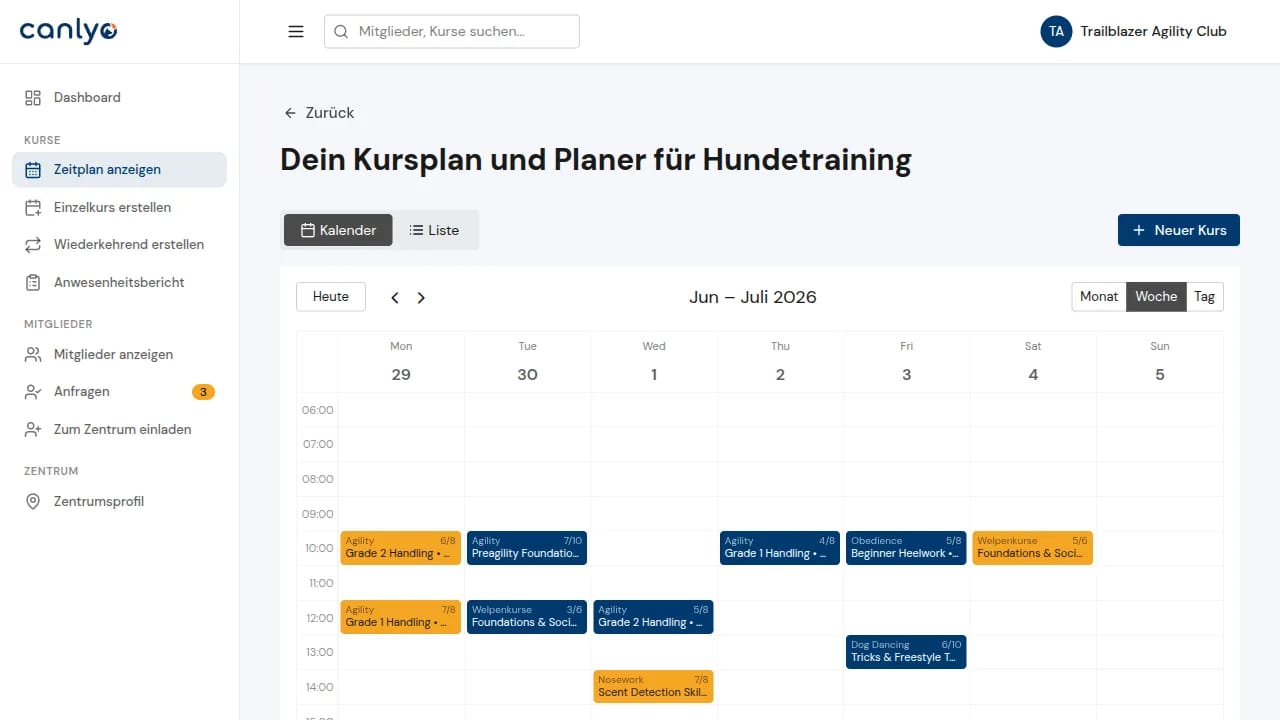Click the Mon 29 day header
The height and width of the screenshot is (720, 1280).
pos(401,362)
